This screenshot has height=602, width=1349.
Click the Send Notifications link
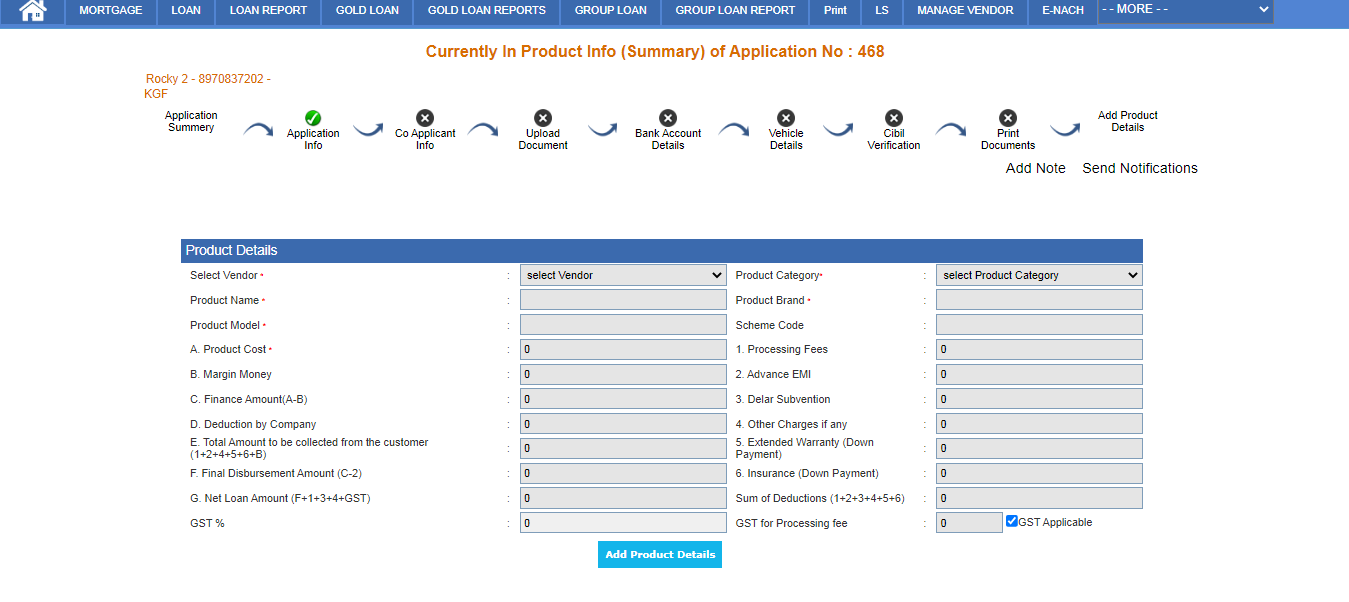1139,168
